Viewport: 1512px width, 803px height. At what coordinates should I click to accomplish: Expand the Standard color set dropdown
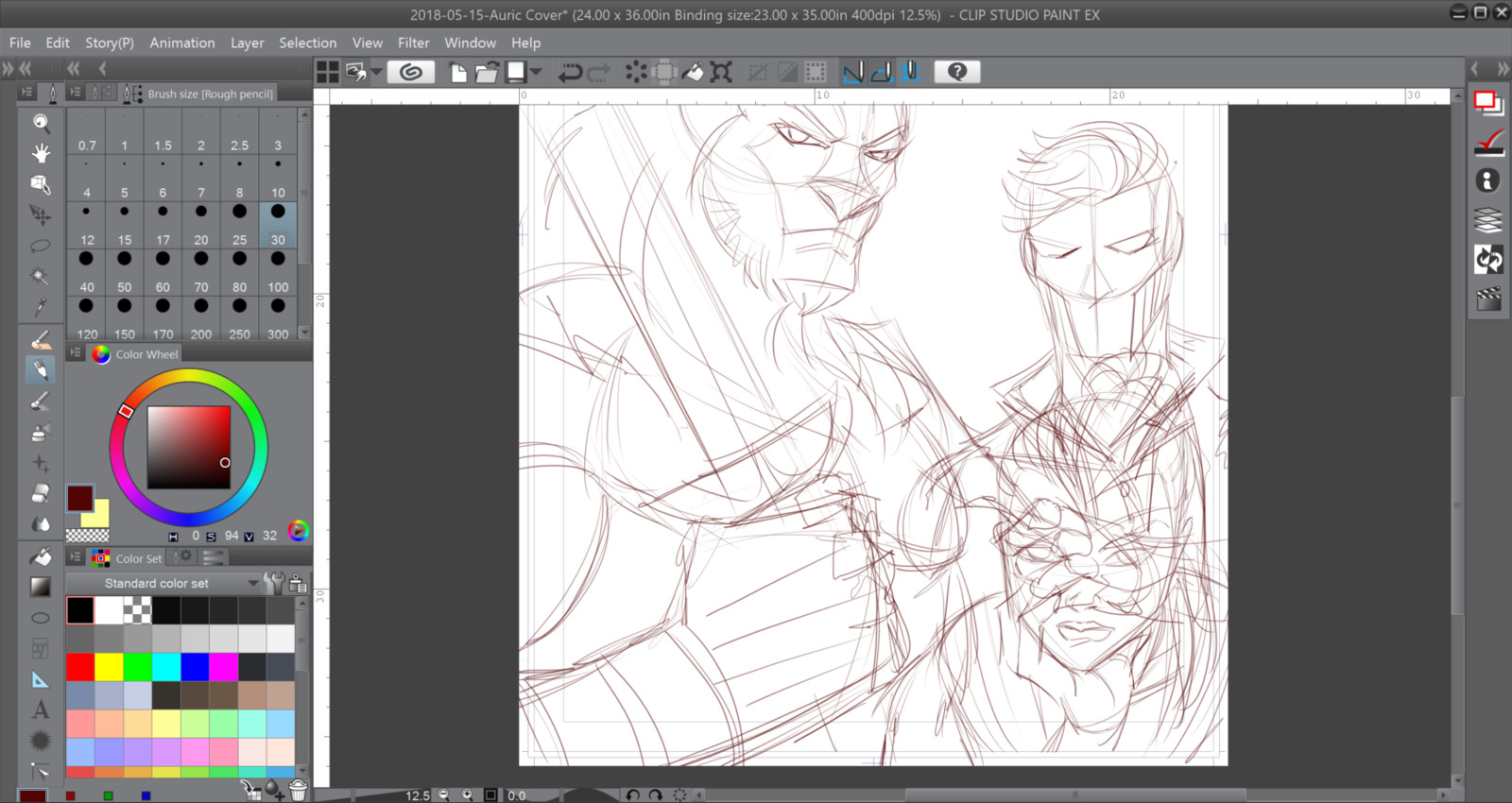[x=252, y=583]
